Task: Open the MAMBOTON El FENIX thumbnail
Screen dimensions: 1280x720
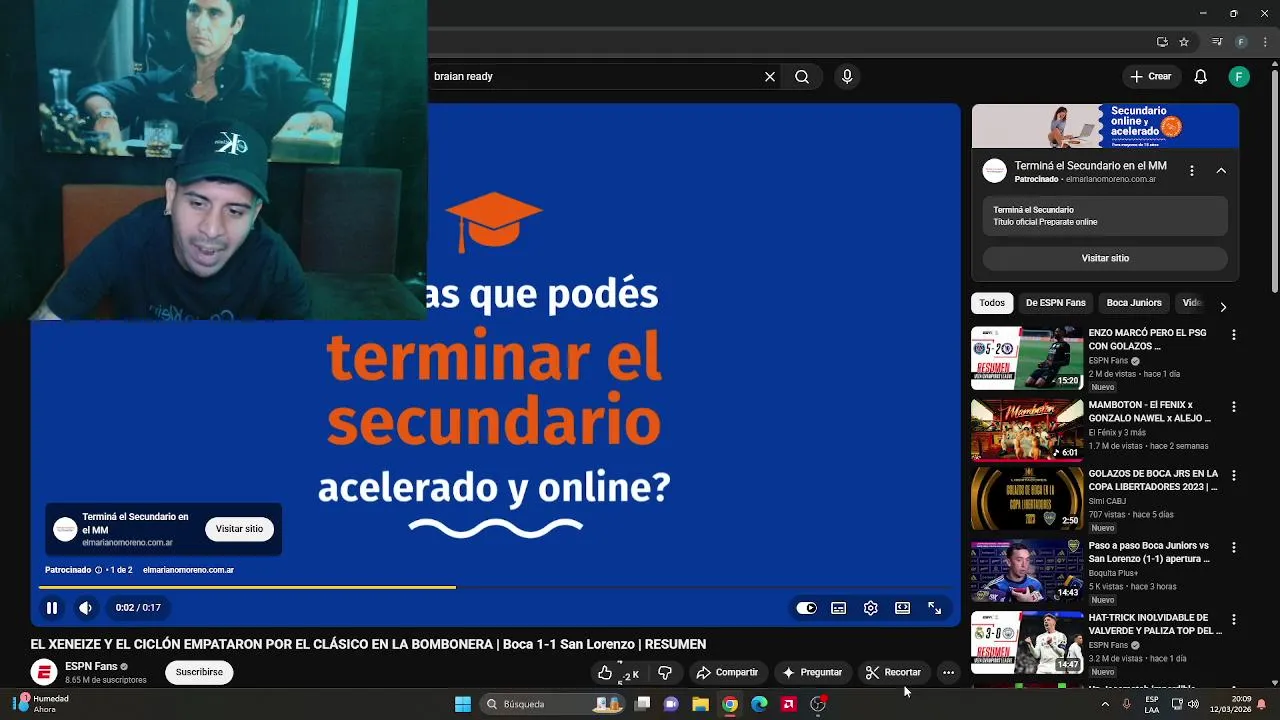Action: (1027, 430)
